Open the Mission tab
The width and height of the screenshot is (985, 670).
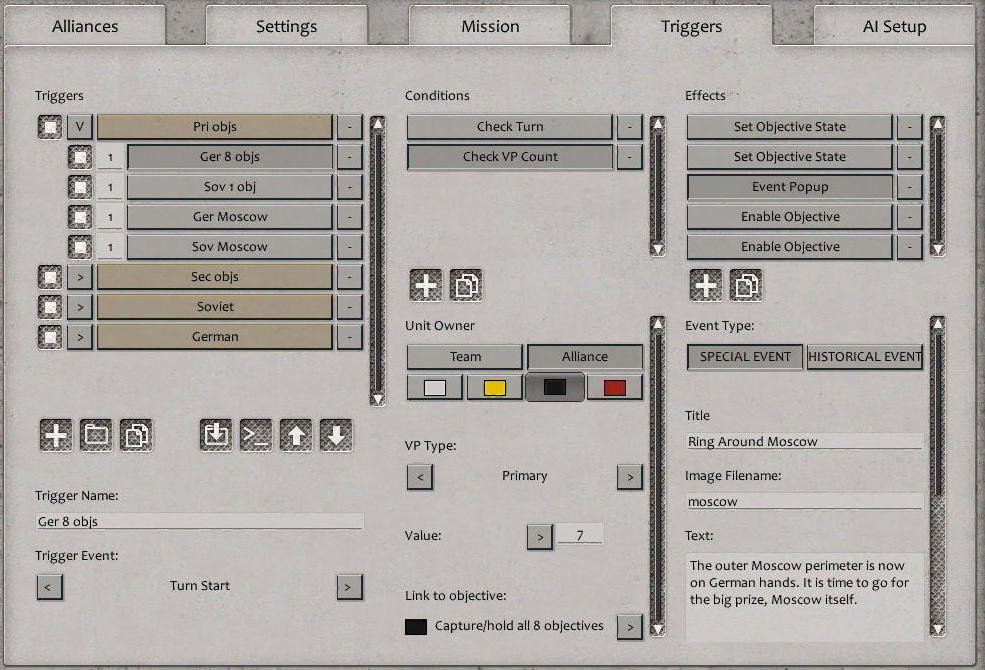click(x=490, y=26)
